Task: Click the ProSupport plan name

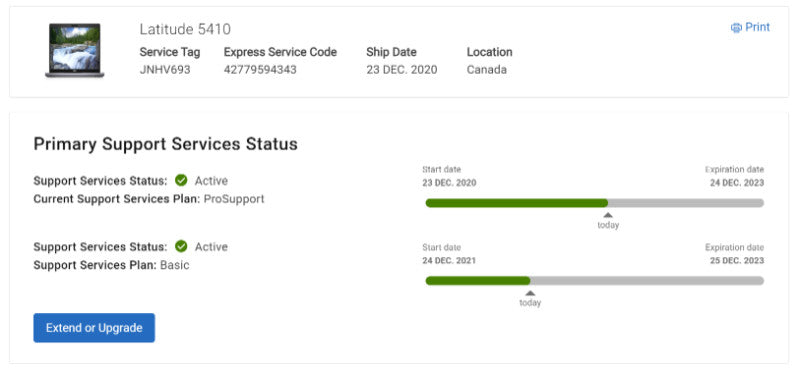Action: [234, 199]
